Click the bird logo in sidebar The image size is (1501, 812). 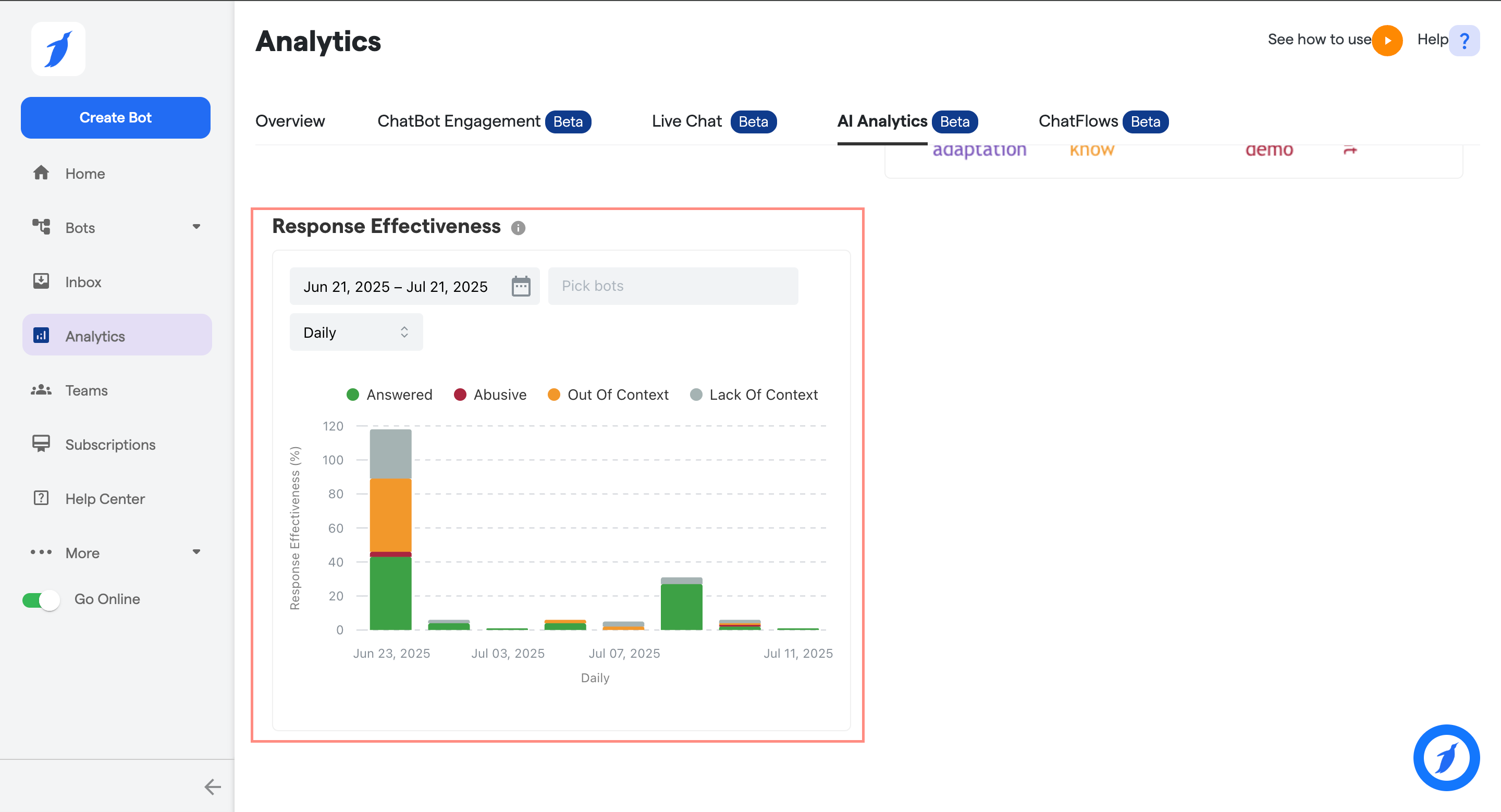pos(58,49)
